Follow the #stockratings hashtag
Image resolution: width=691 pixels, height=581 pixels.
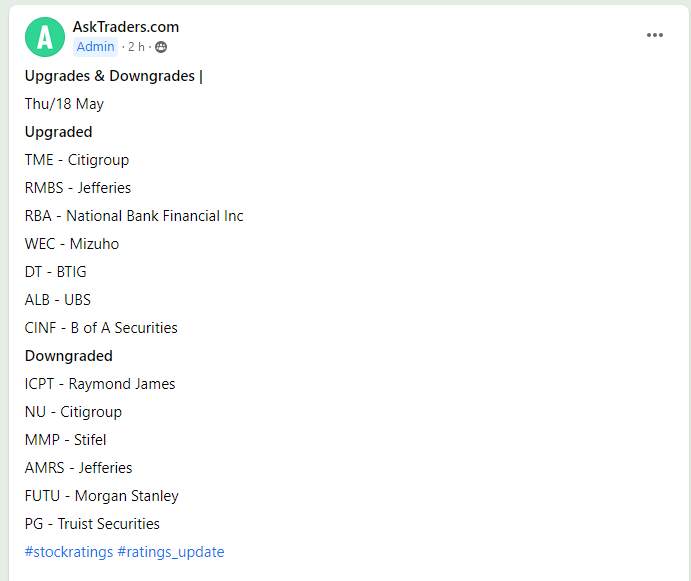pos(68,552)
